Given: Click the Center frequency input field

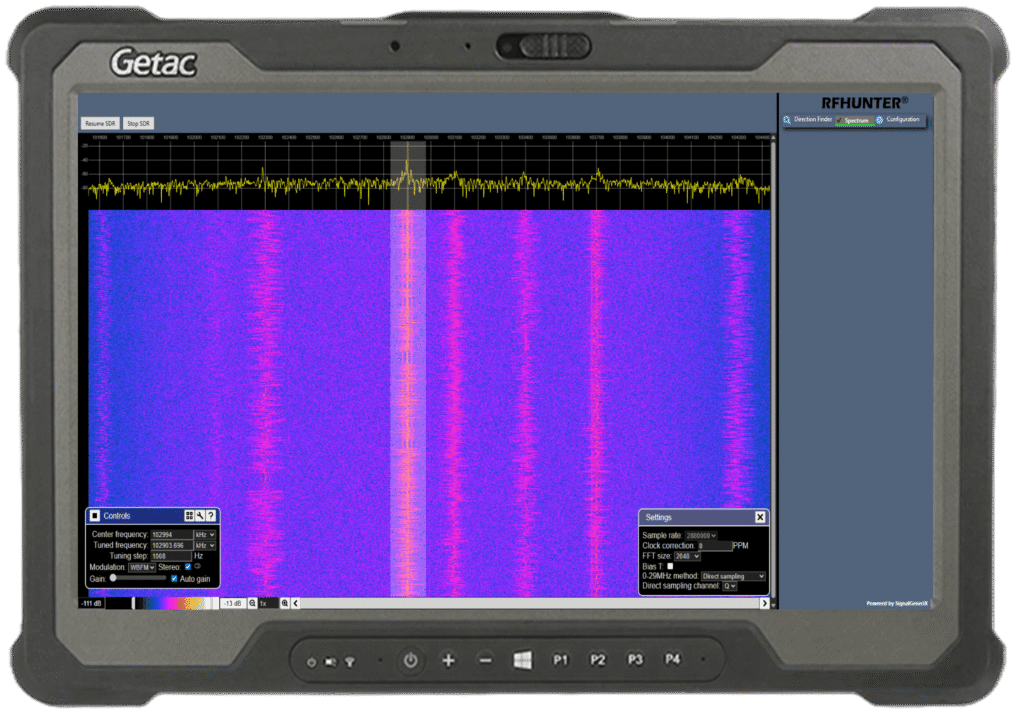Looking at the screenshot, I should [171, 534].
